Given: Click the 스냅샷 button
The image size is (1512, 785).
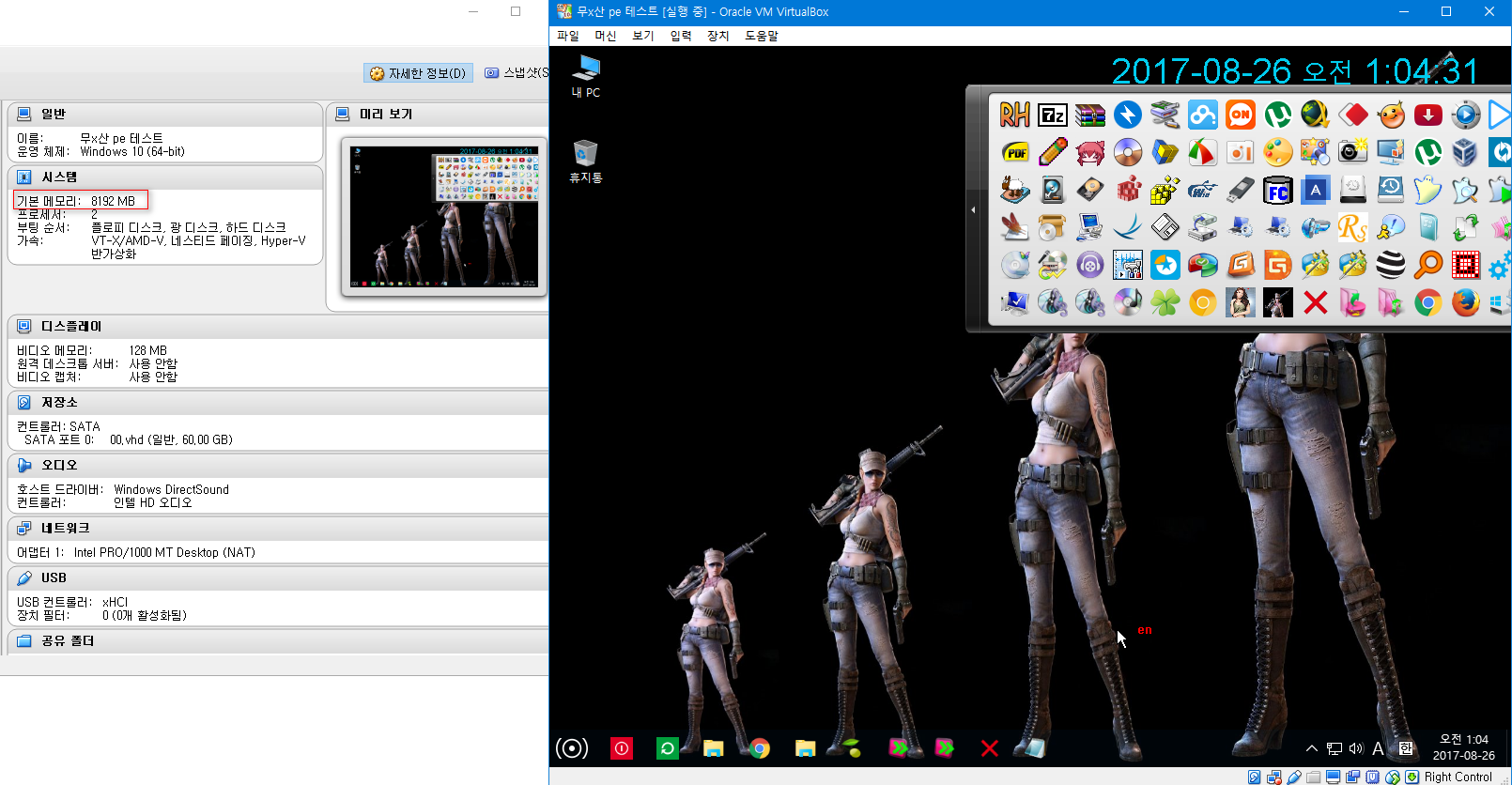Looking at the screenshot, I should pyautogui.click(x=516, y=73).
